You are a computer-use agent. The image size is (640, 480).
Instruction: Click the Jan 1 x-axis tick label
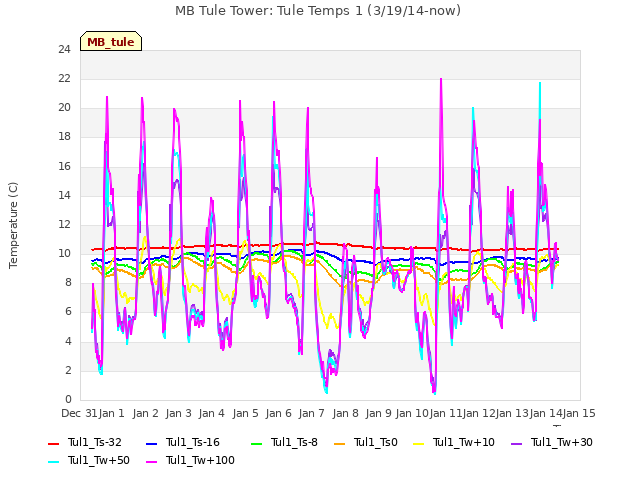[x=111, y=413]
